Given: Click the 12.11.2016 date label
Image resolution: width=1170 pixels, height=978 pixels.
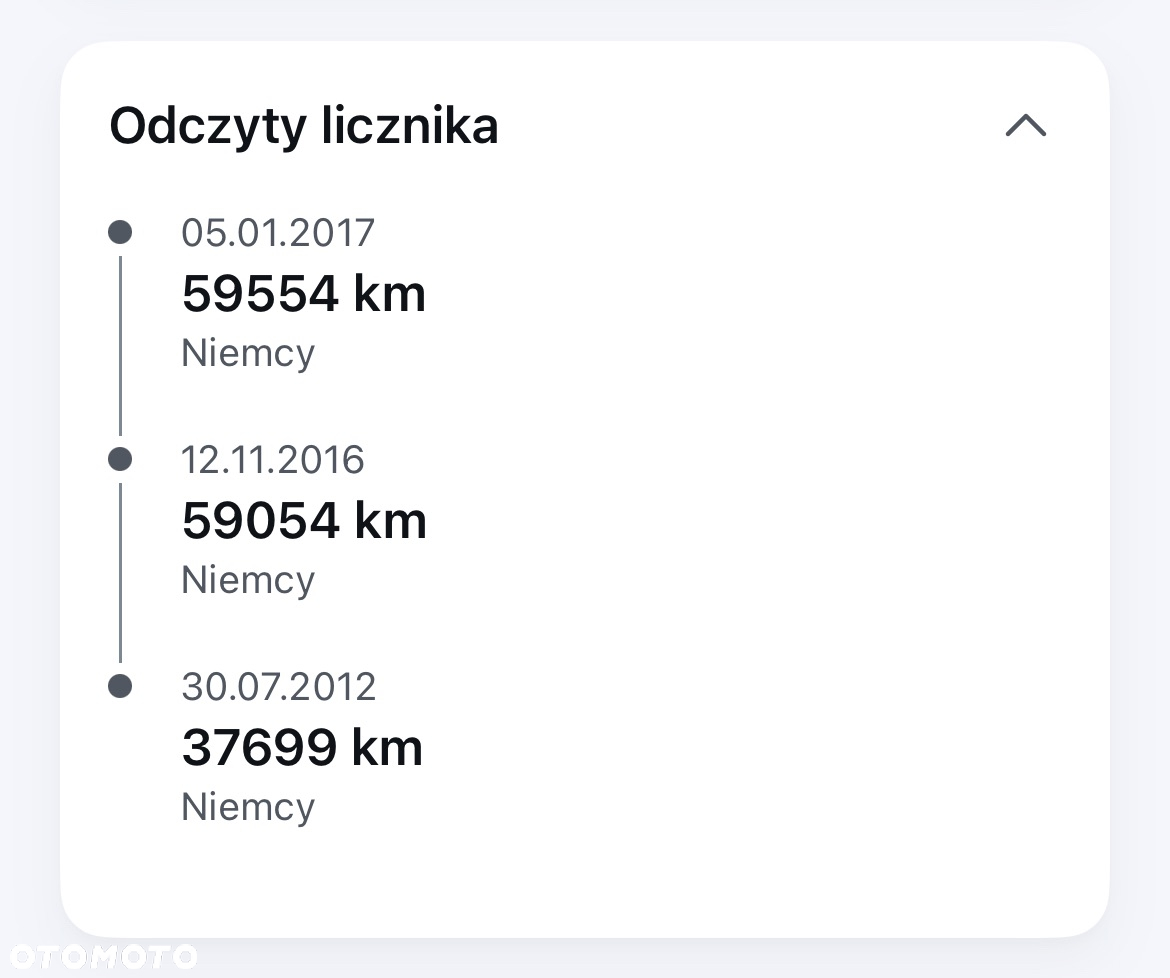Looking at the screenshot, I should coord(272,460).
